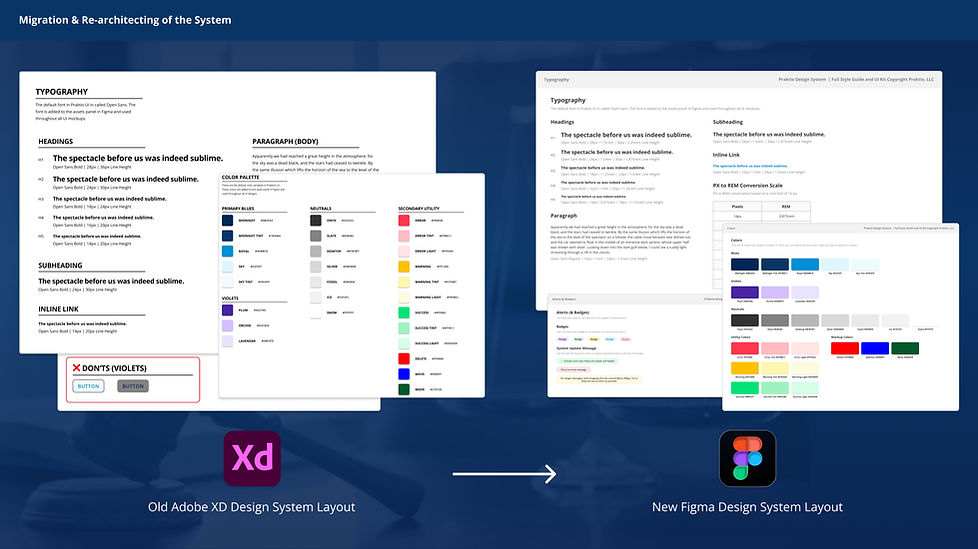Click the 'Subheading' label in the Figma sheet

click(728, 122)
